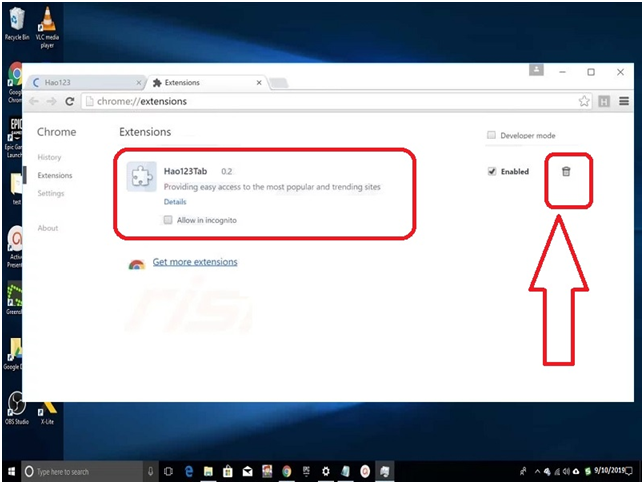The width and height of the screenshot is (644, 484).
Task: Open the Windows Start menu
Action: click(12, 471)
